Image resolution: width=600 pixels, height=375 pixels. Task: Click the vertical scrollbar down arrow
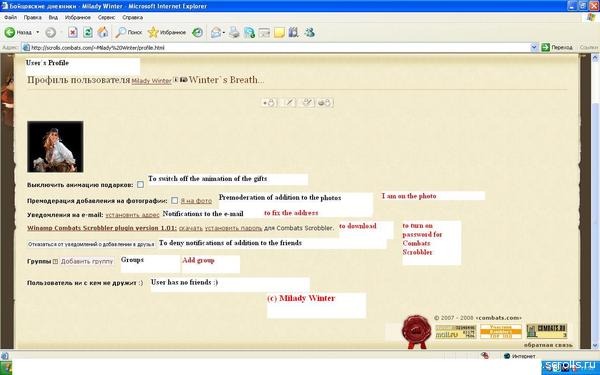[595, 346]
